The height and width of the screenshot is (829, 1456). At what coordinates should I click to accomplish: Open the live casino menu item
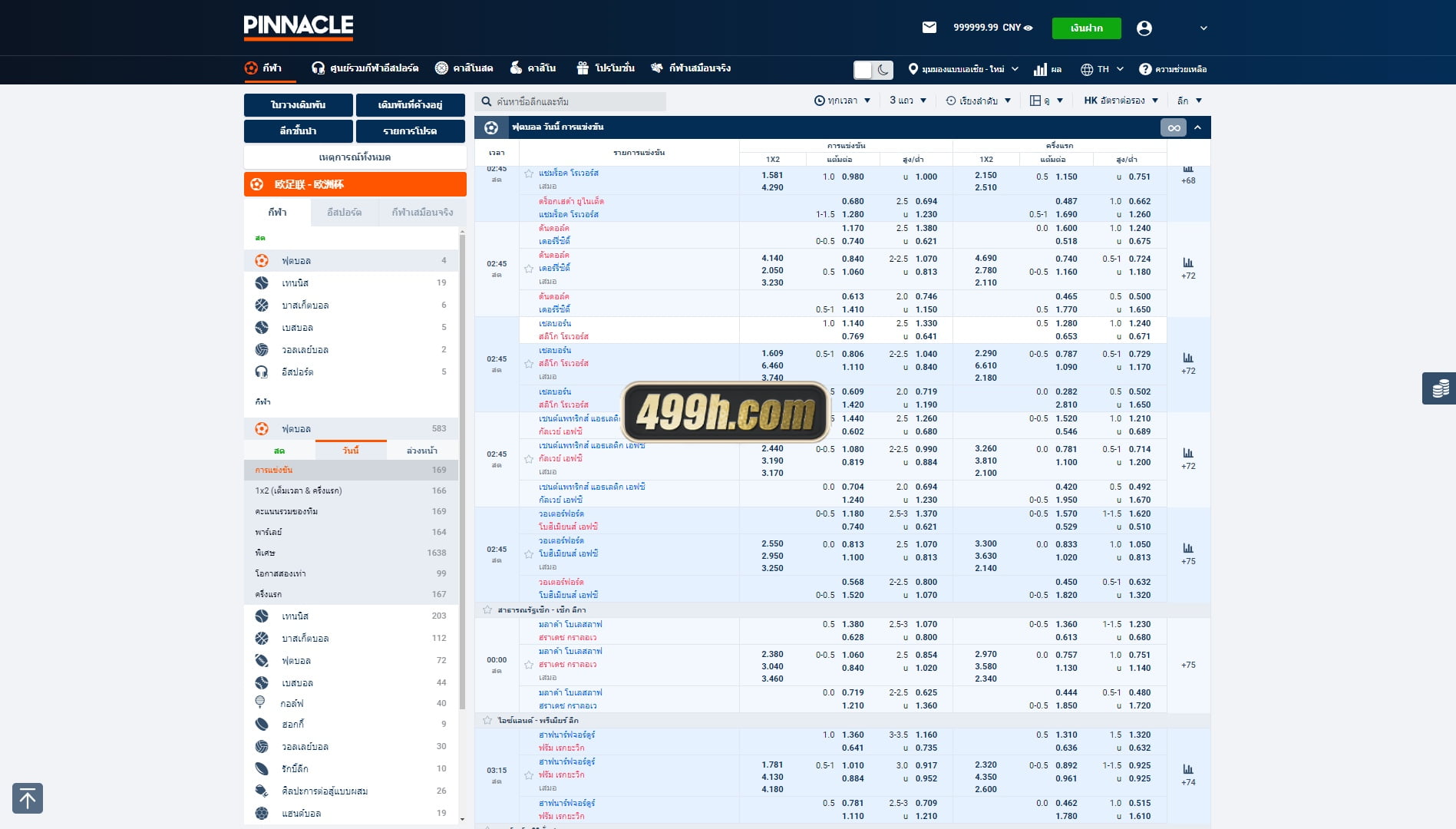tap(464, 68)
